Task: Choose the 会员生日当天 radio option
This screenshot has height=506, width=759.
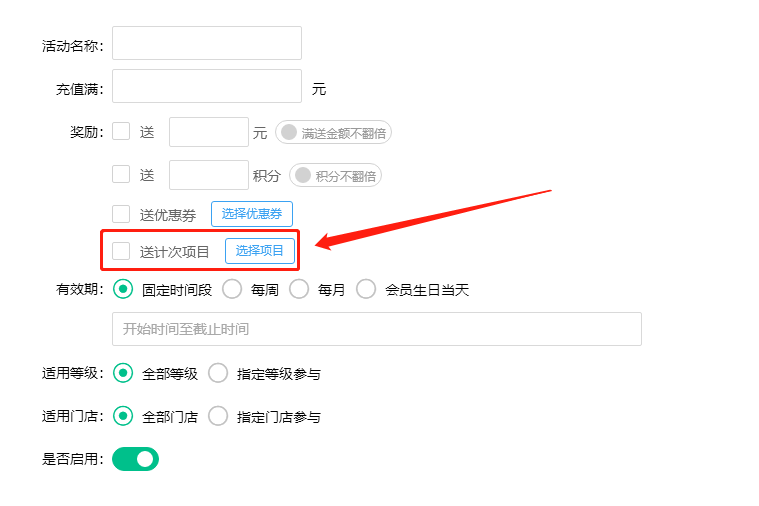Action: 366,289
